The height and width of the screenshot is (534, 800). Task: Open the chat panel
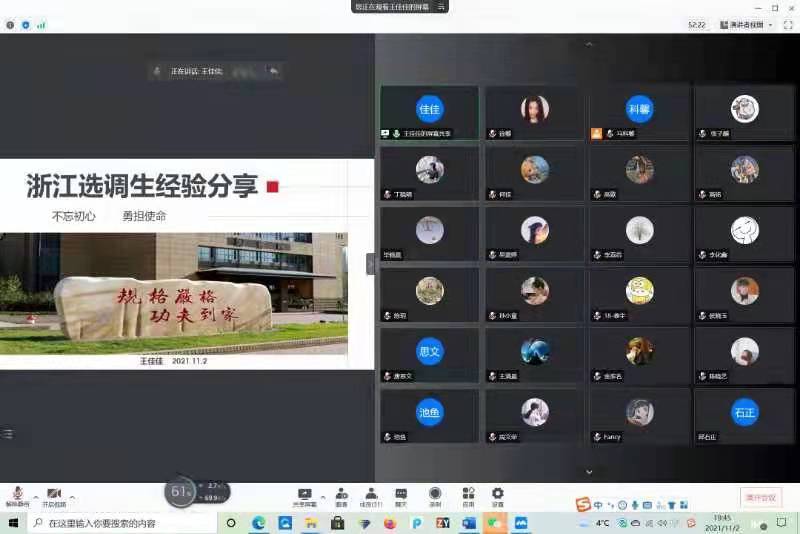click(401, 495)
